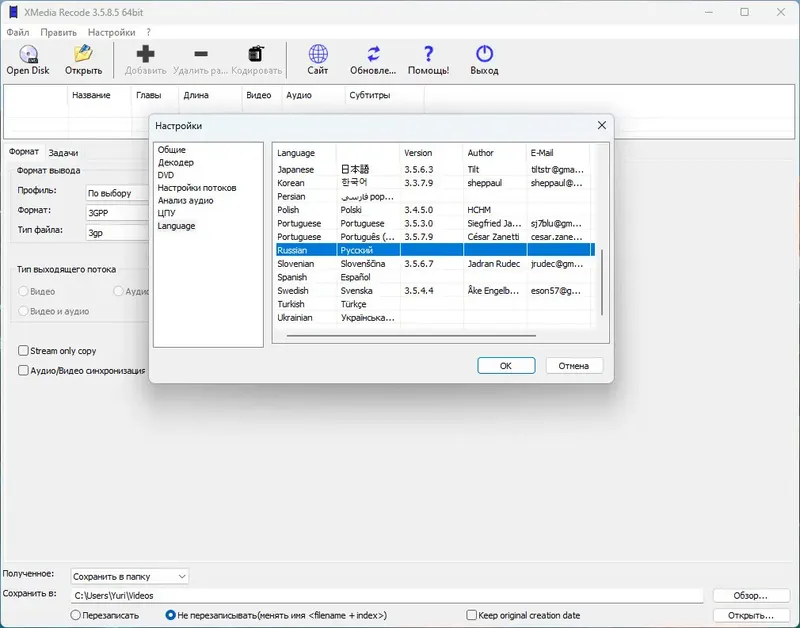Select Анализ аудио category
Image resolution: width=800 pixels, height=628 pixels.
coord(185,200)
